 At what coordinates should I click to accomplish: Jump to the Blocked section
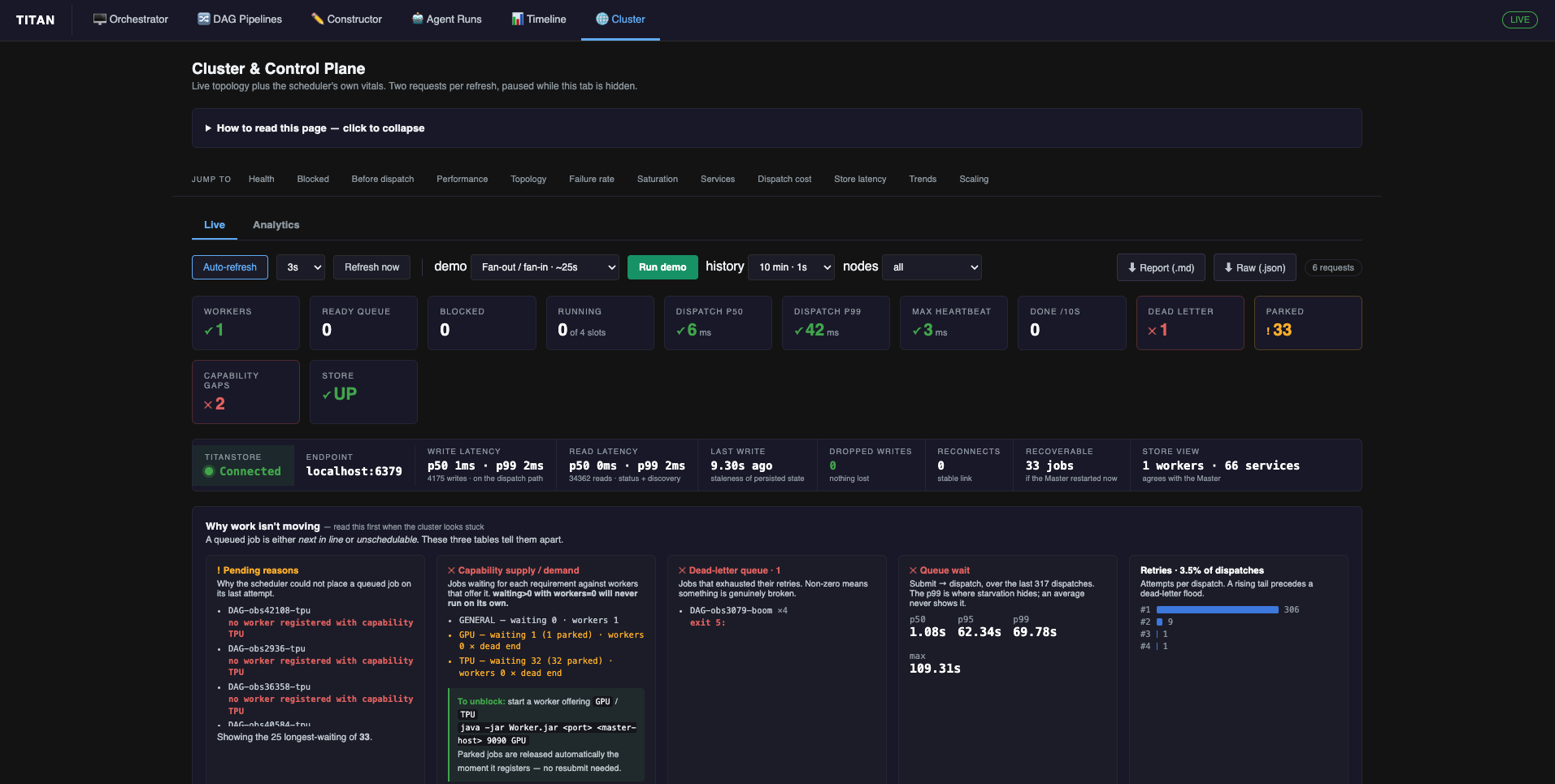coord(313,179)
